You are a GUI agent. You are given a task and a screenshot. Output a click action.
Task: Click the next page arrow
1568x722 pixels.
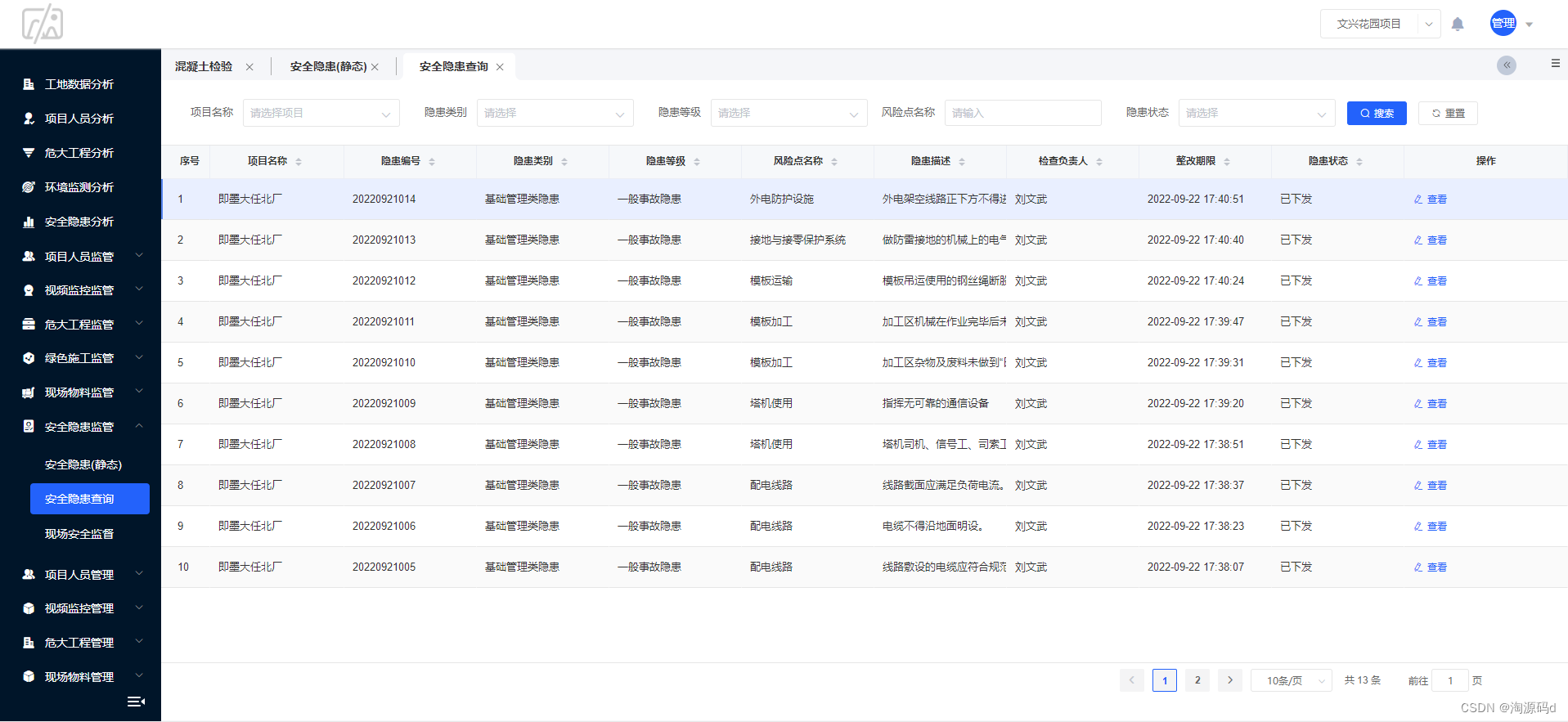(1230, 680)
